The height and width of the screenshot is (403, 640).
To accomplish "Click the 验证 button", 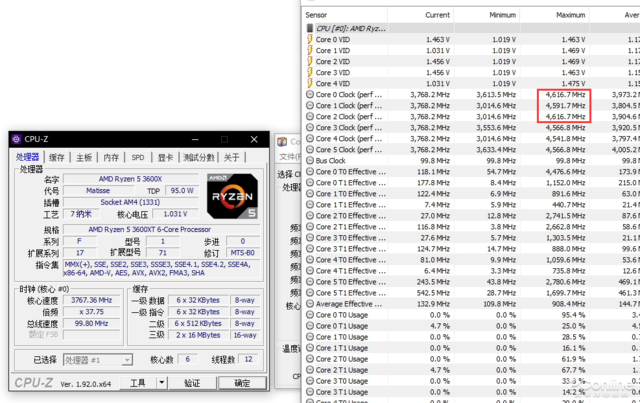I will [192, 383].
